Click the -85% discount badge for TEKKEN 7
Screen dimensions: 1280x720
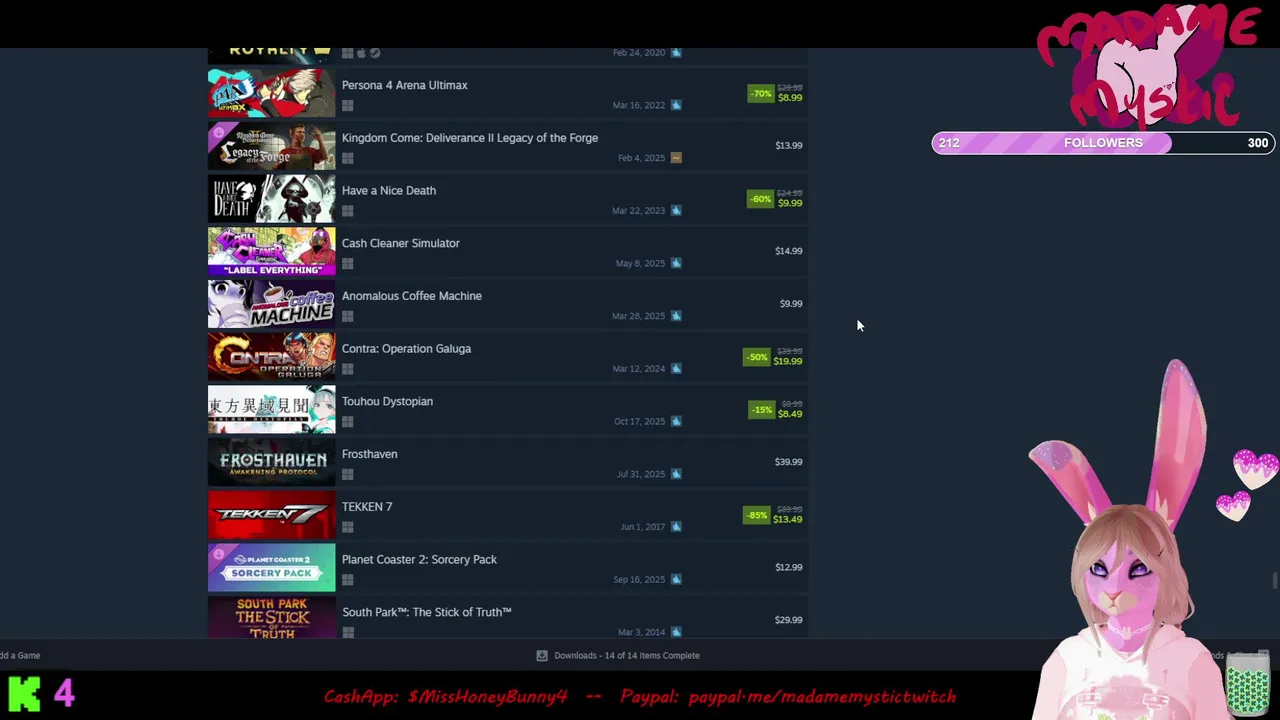(757, 515)
